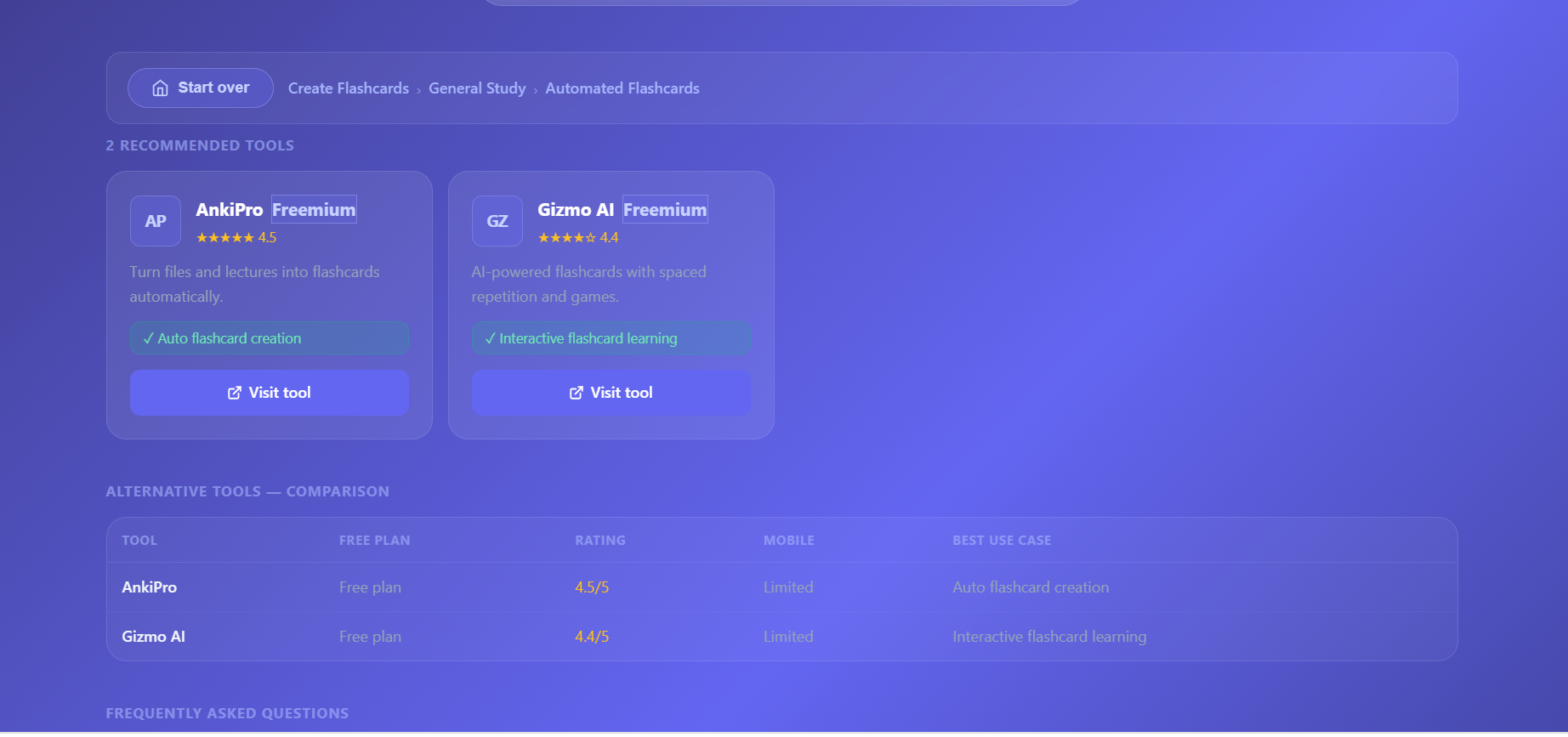The width and height of the screenshot is (1568, 737).
Task: Click the Gizmo AI description text
Action: click(589, 284)
